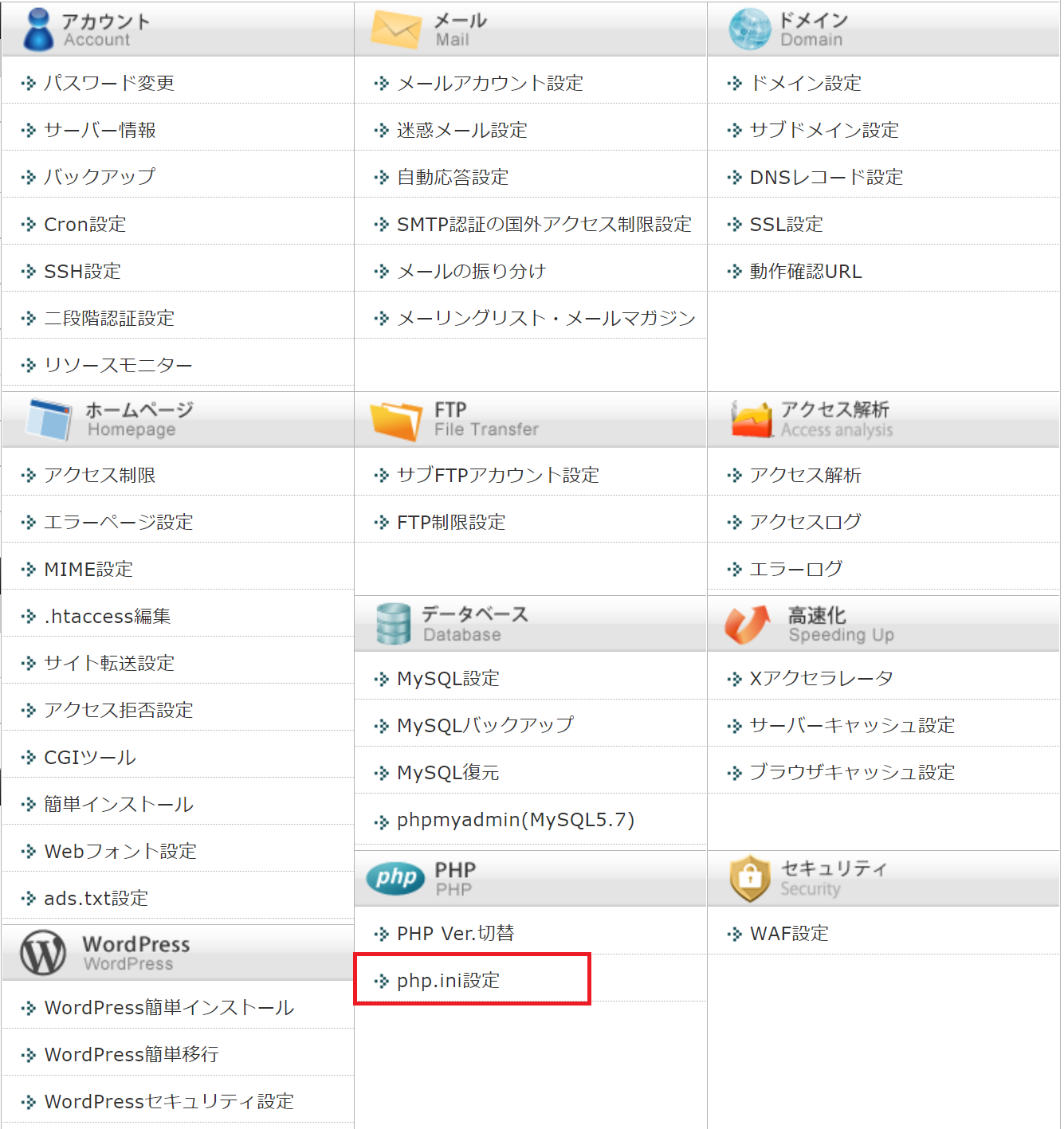Open メールアカウント設定 link
1064x1129 pixels.
(490, 83)
